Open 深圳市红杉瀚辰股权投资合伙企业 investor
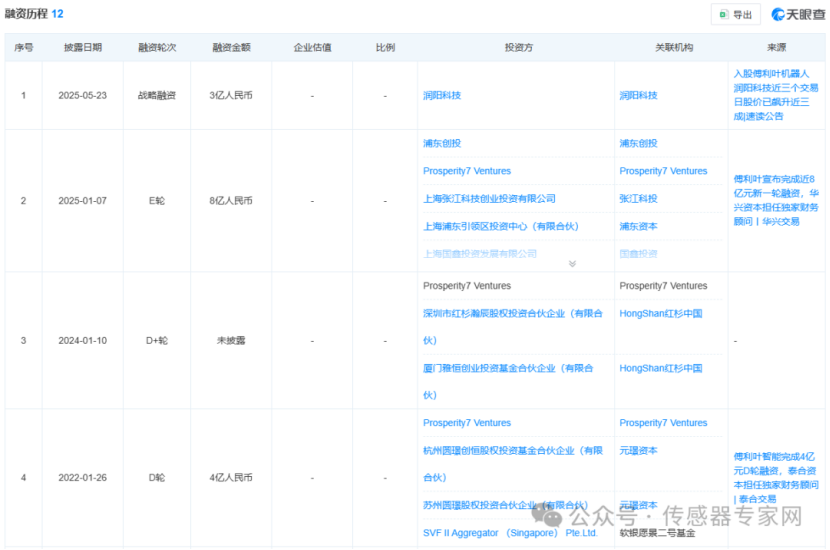Screen dimensions: 830x550 (512, 314)
